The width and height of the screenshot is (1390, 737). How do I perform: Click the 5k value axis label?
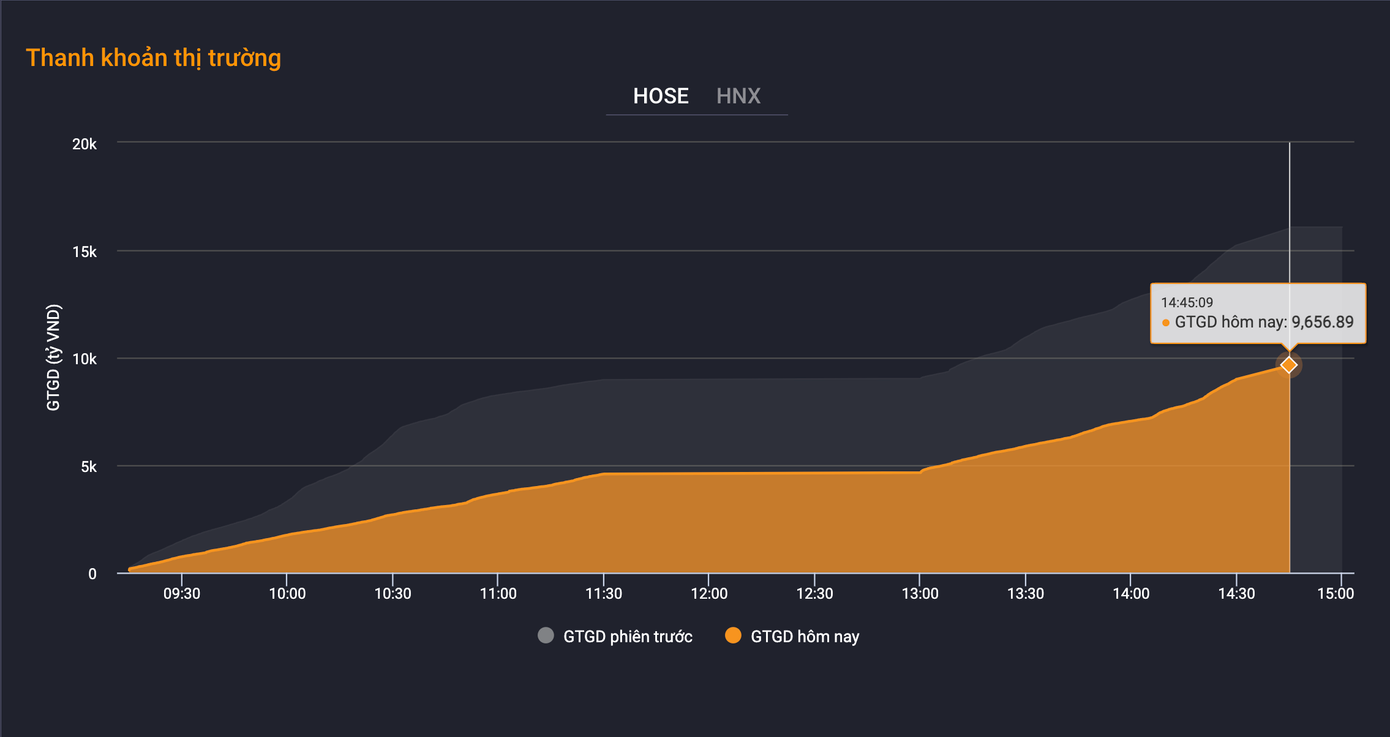88,466
